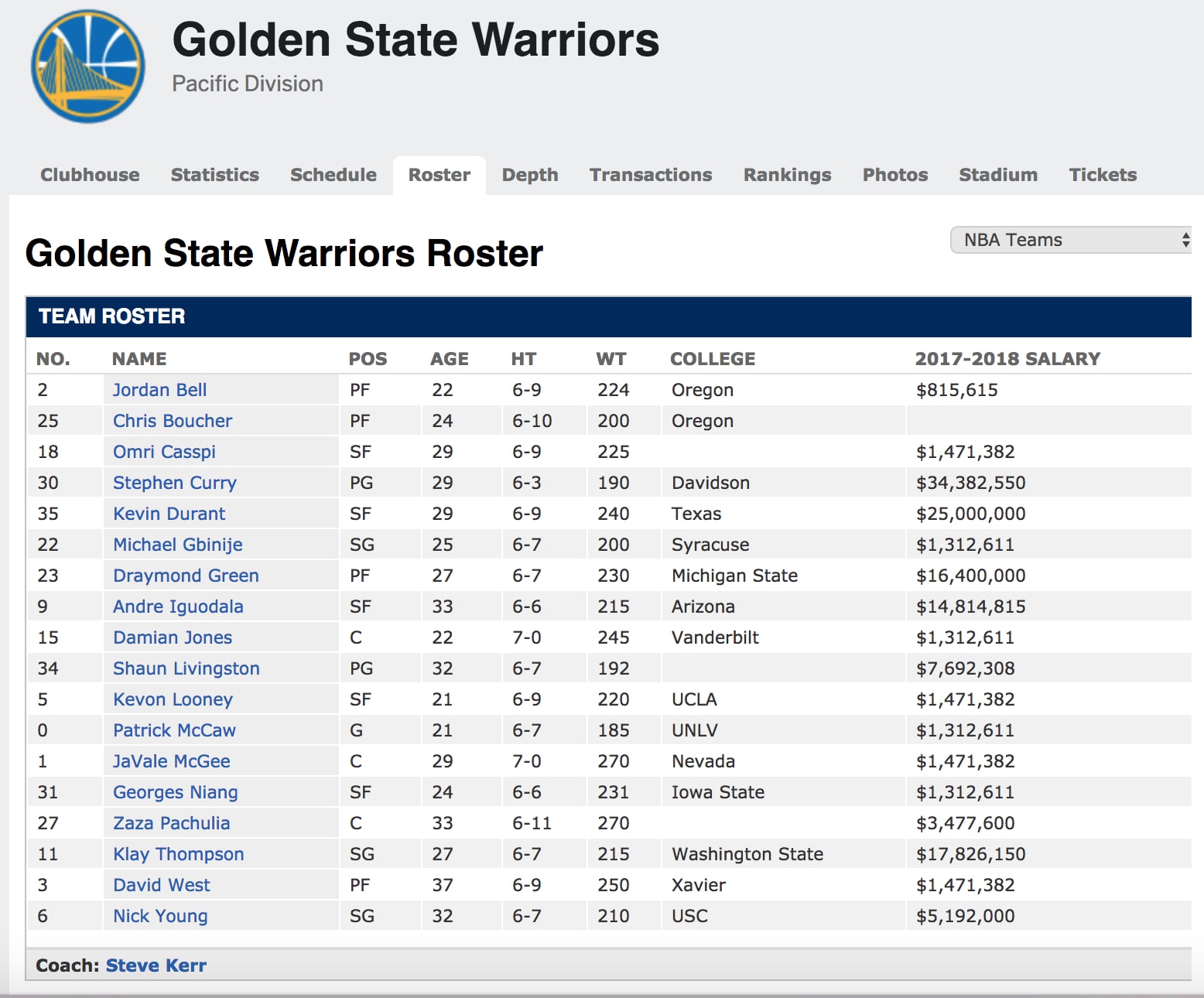Open the Rankings tab

[788, 175]
